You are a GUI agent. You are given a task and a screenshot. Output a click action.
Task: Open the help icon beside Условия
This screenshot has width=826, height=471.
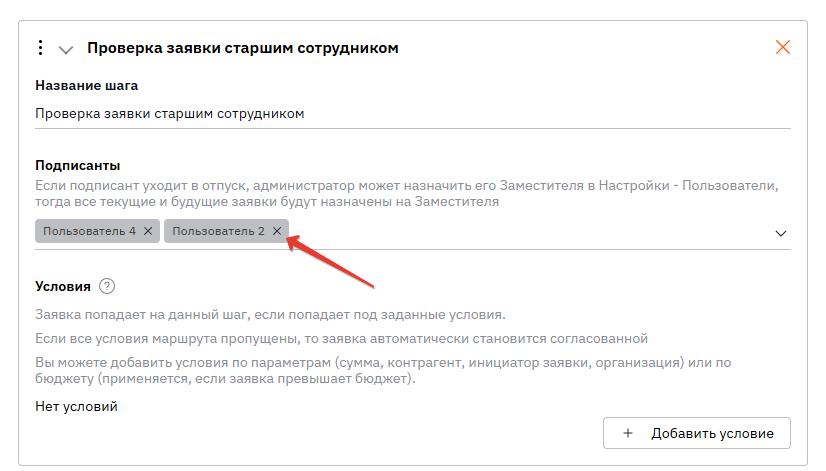pos(107,286)
